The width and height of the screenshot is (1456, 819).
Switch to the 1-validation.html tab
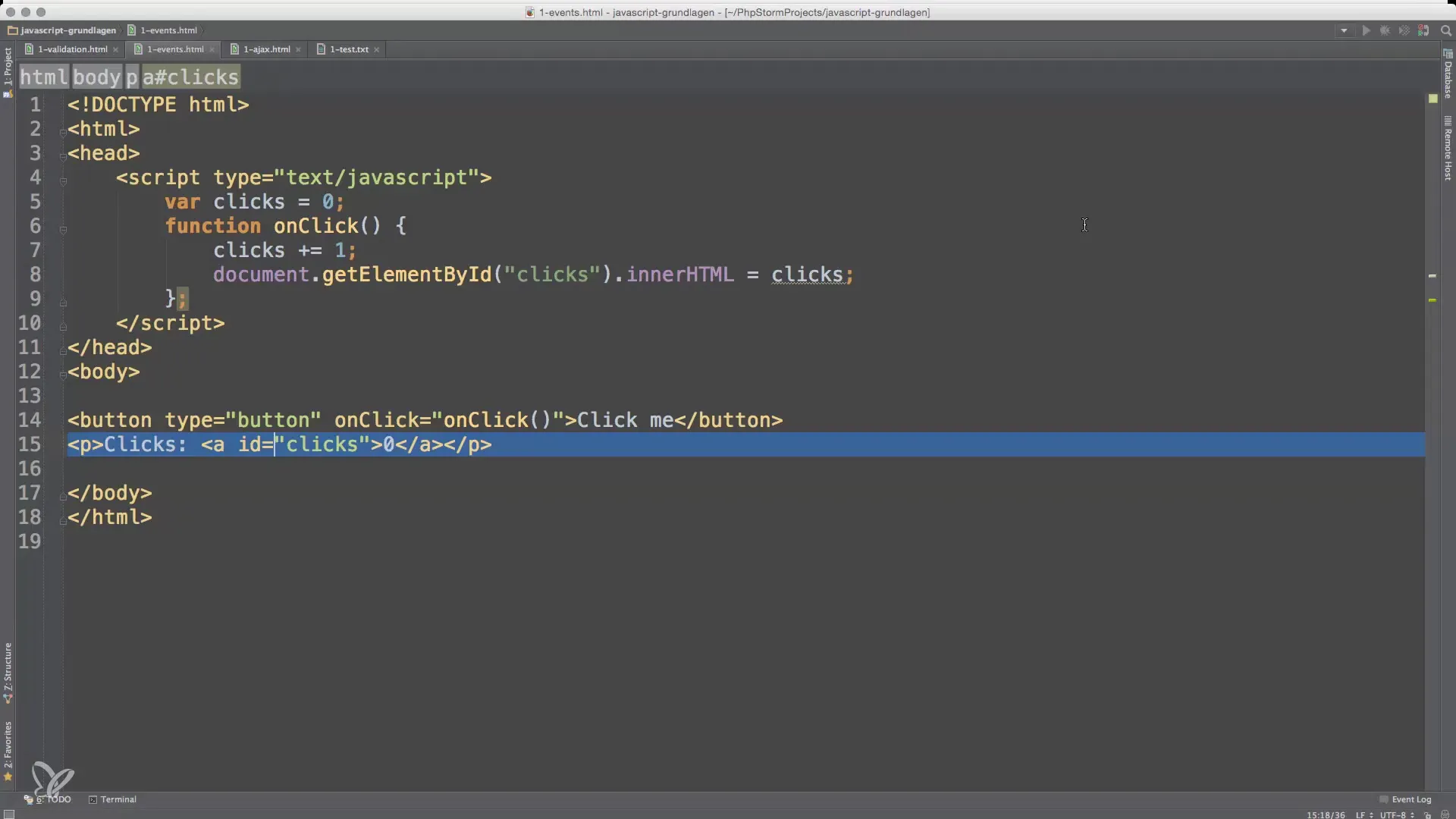click(72, 49)
